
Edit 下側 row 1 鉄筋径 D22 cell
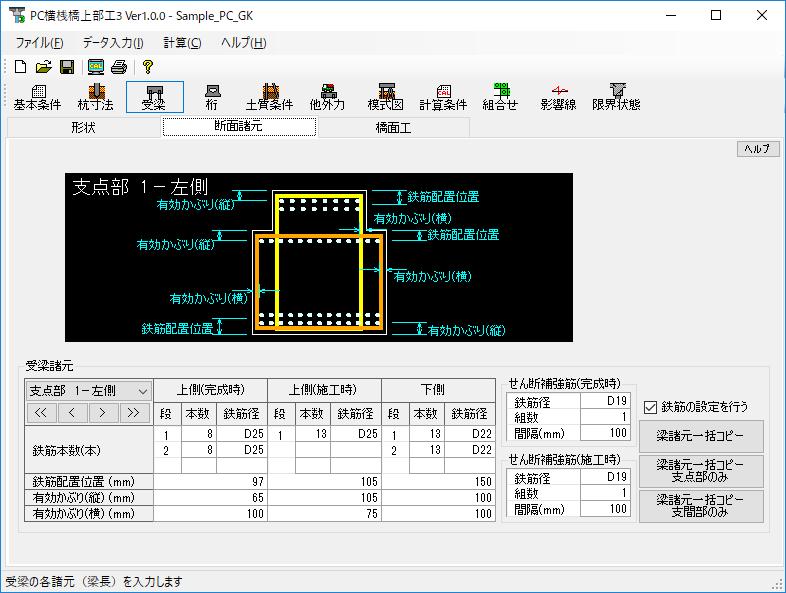[470, 434]
